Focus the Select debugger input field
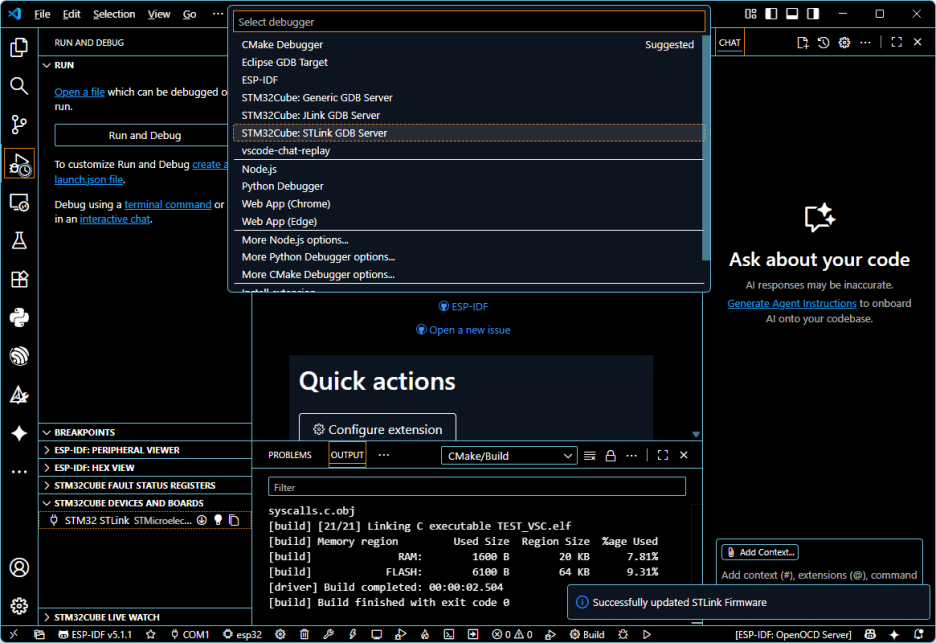Viewport: 936px width, 643px height. 469,22
